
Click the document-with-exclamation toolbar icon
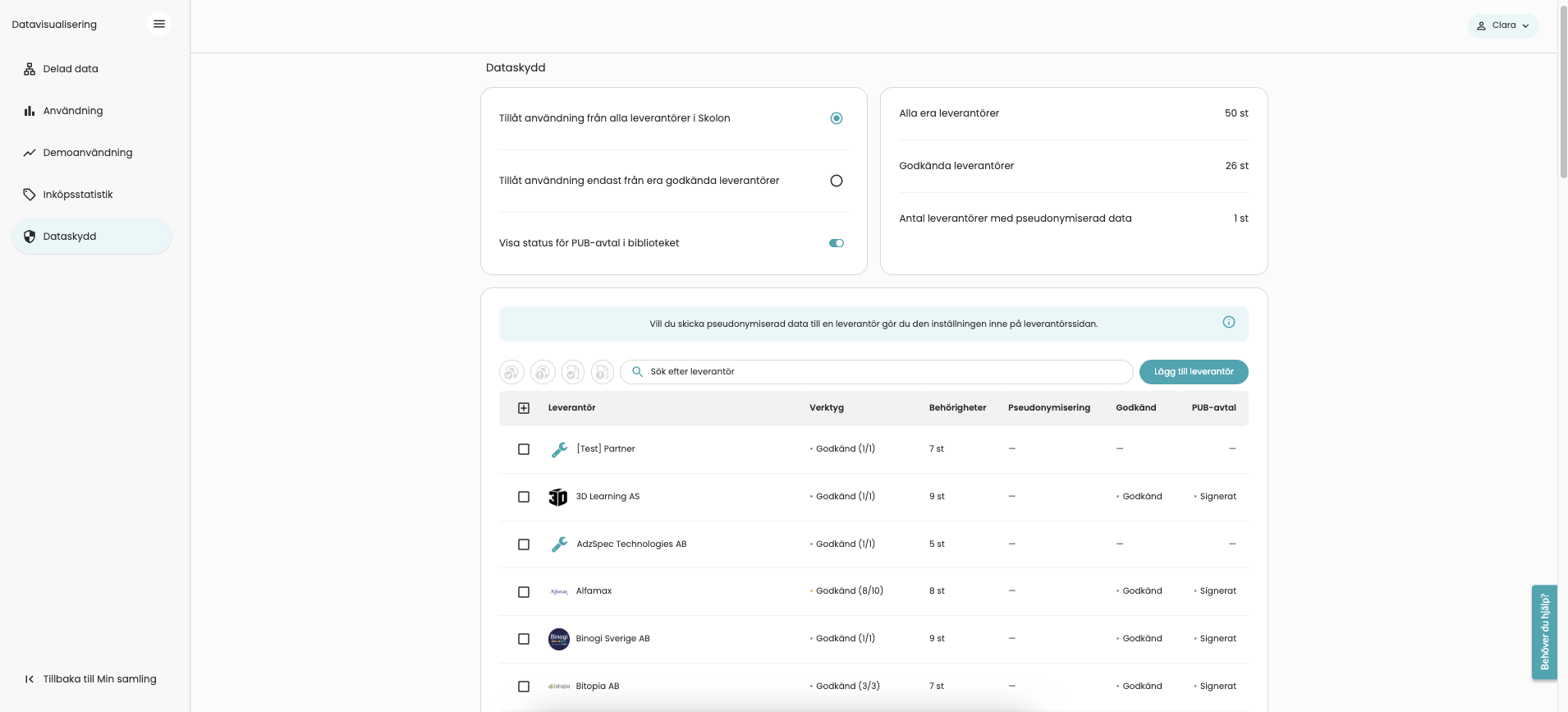click(x=602, y=372)
